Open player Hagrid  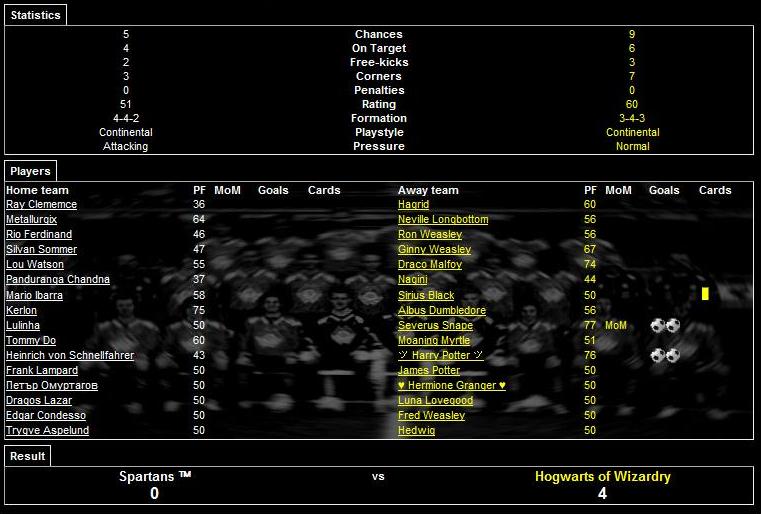pyautogui.click(x=414, y=204)
